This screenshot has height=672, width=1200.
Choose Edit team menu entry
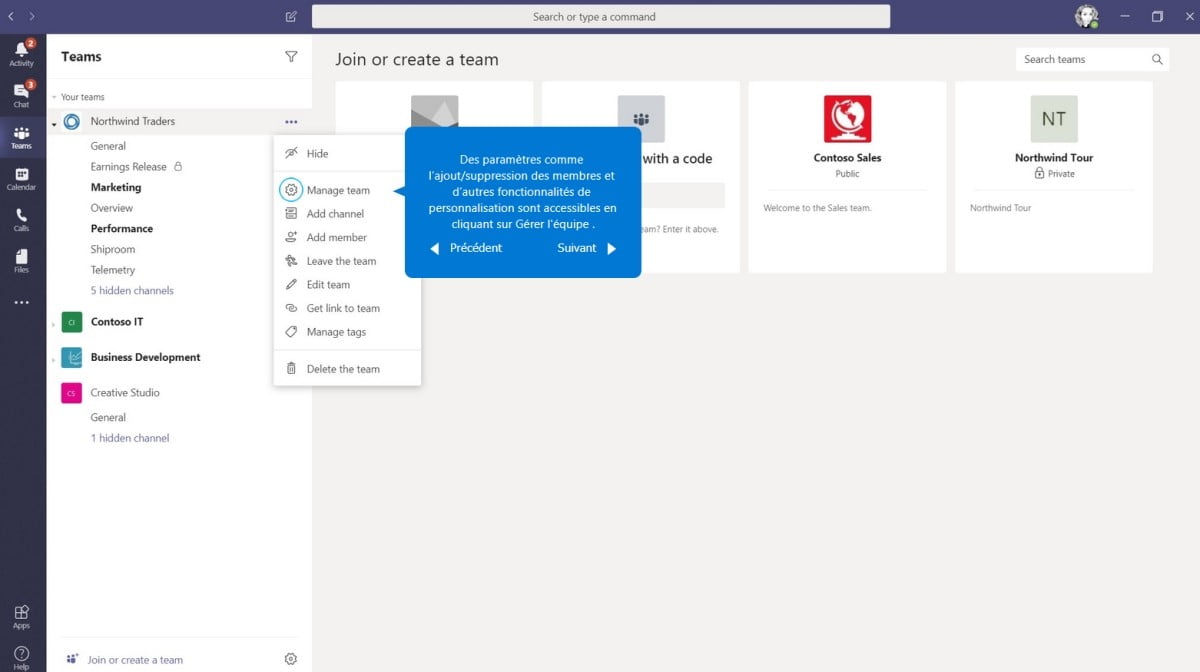coord(347,285)
